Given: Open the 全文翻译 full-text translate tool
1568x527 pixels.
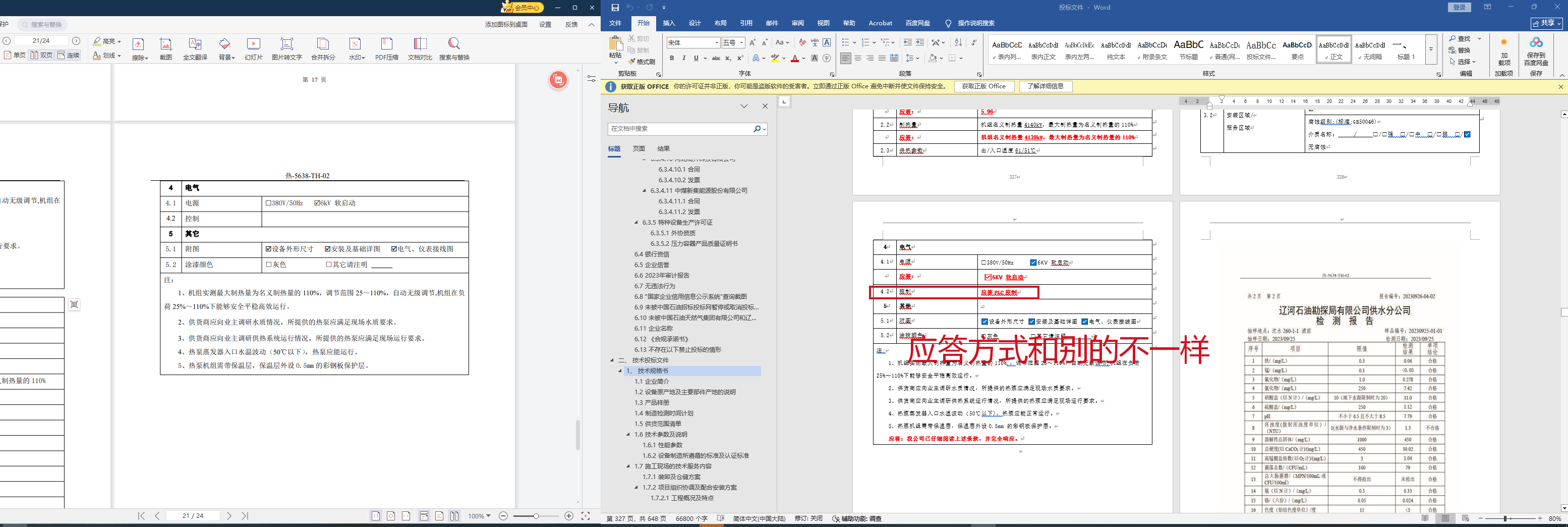Looking at the screenshot, I should click(195, 48).
